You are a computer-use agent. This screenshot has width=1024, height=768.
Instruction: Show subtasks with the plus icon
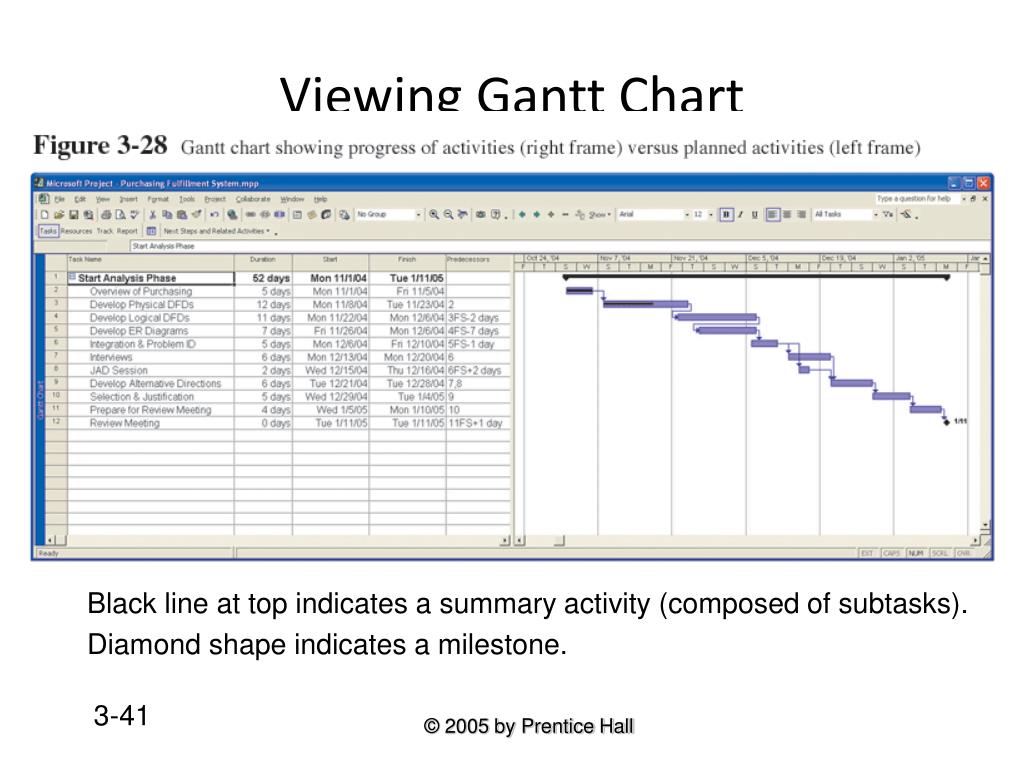click(551, 214)
